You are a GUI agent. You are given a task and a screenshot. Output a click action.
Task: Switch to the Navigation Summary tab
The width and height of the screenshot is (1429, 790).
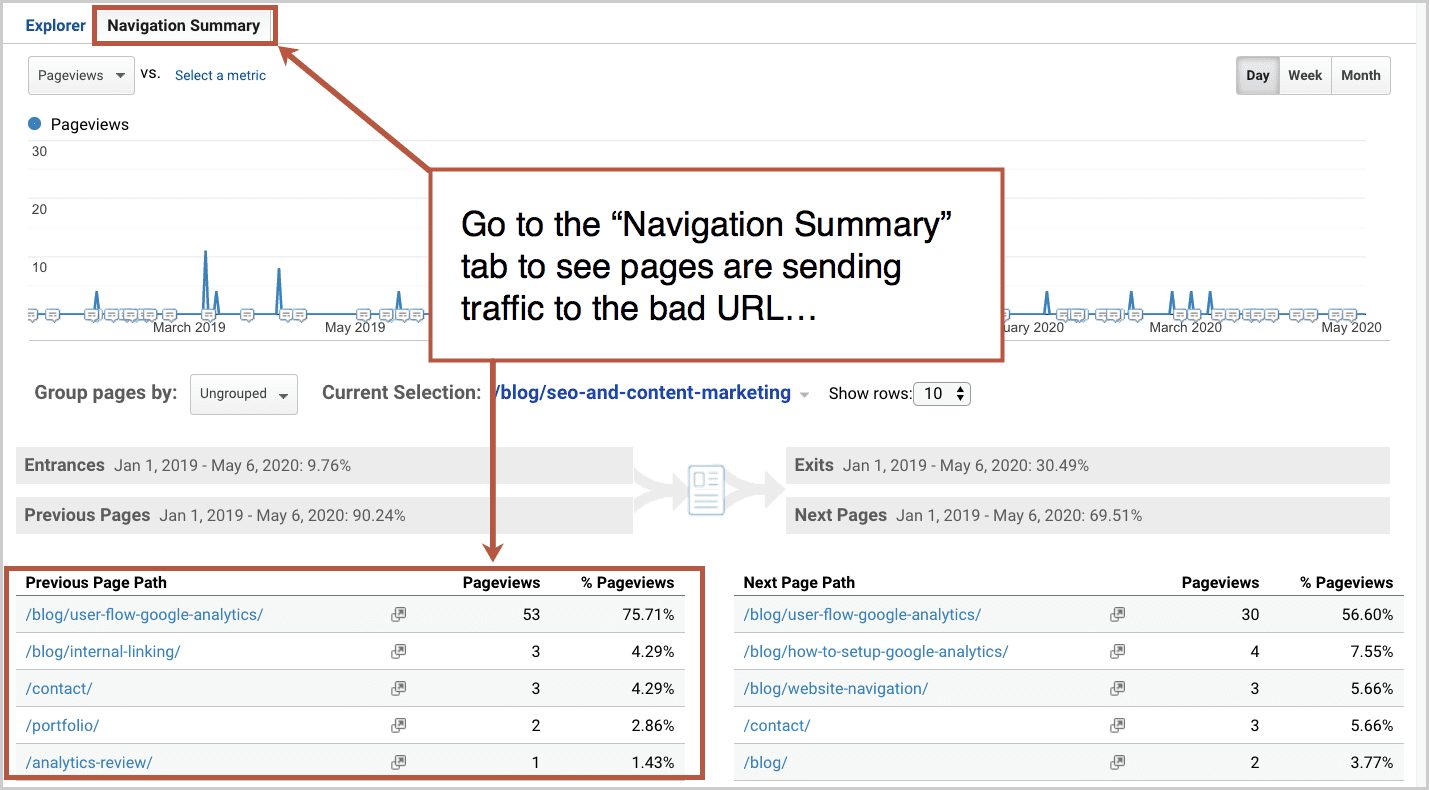[x=184, y=24]
